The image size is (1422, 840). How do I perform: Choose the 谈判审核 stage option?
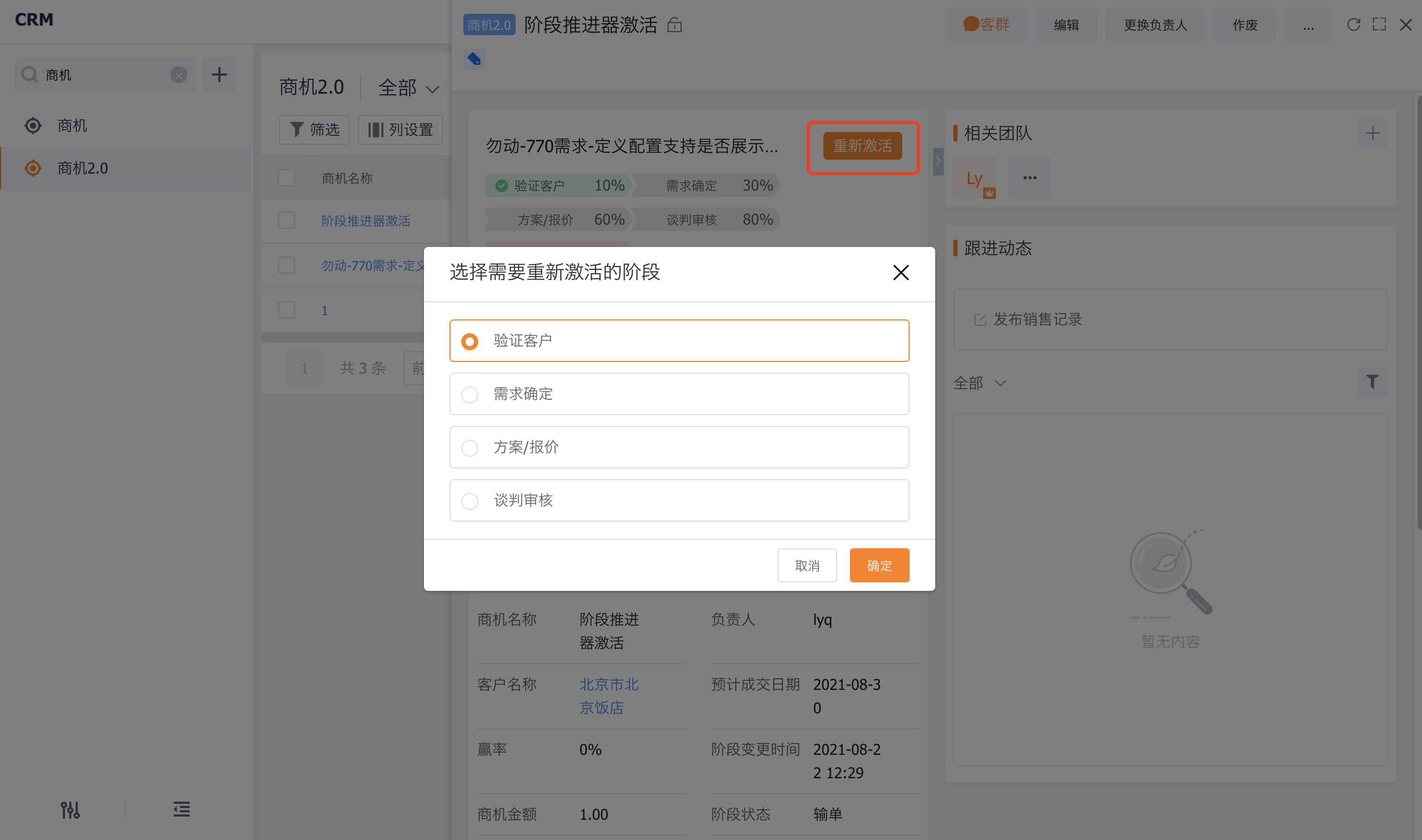679,500
